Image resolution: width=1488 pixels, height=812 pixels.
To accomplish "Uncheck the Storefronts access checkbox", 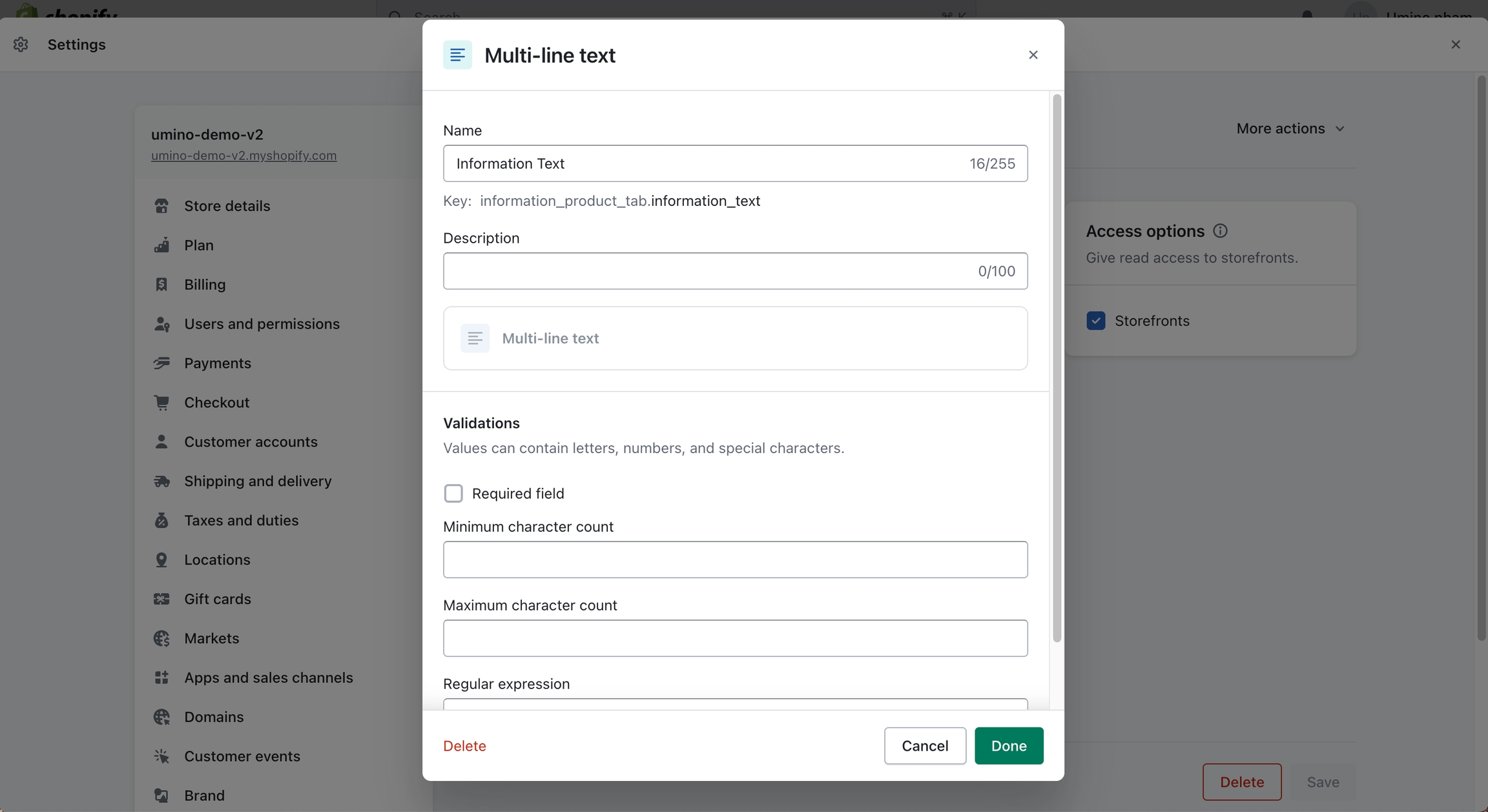I will pyautogui.click(x=1096, y=321).
